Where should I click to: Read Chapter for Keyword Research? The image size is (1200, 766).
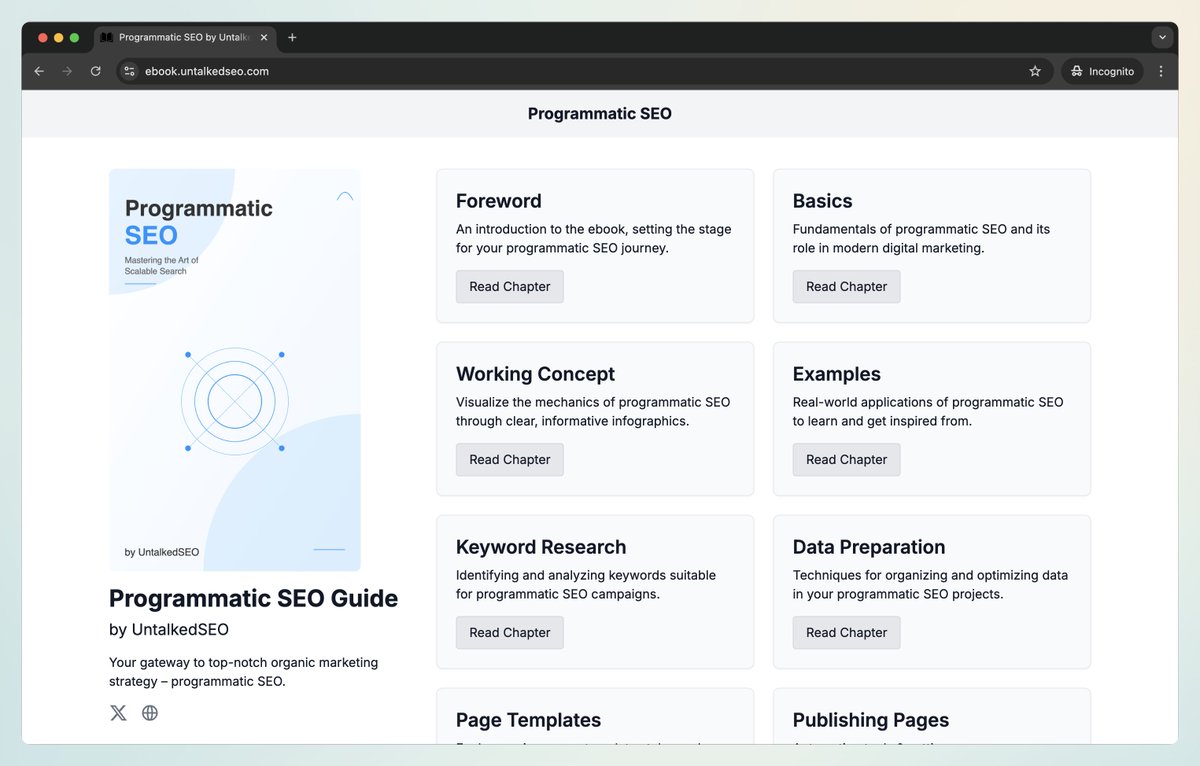point(510,632)
